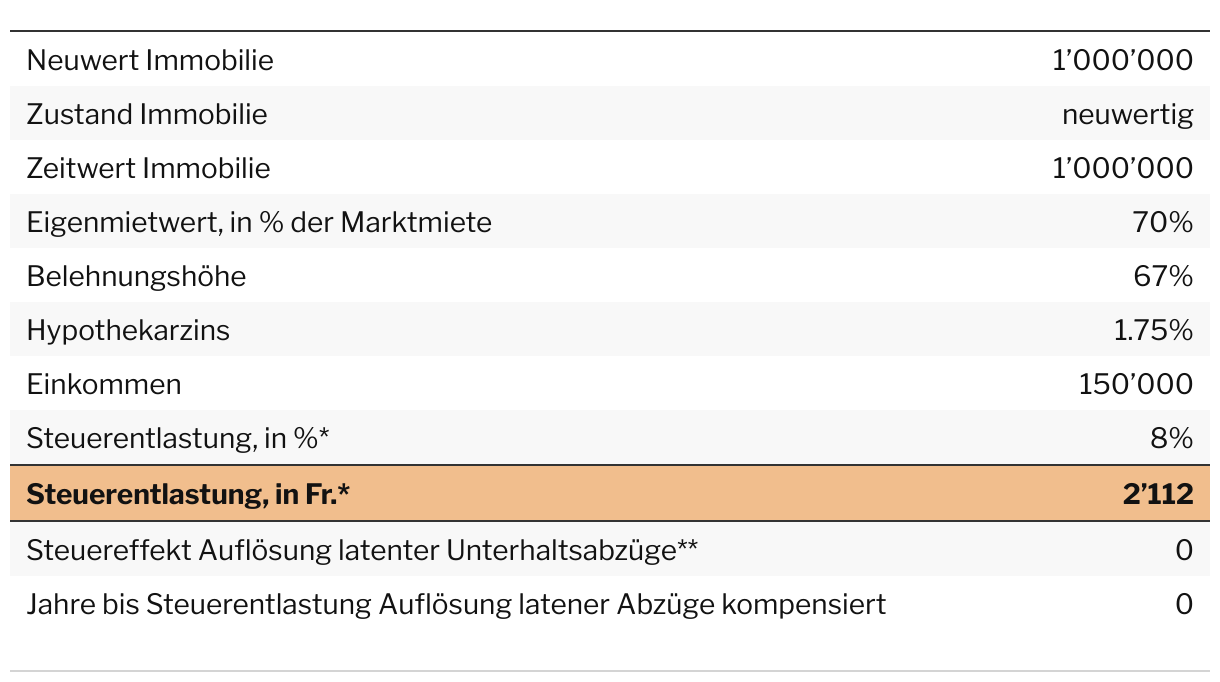Click the 'Zeitwert Immobilie' label
Screen dimensions: 1220x682
tap(148, 168)
